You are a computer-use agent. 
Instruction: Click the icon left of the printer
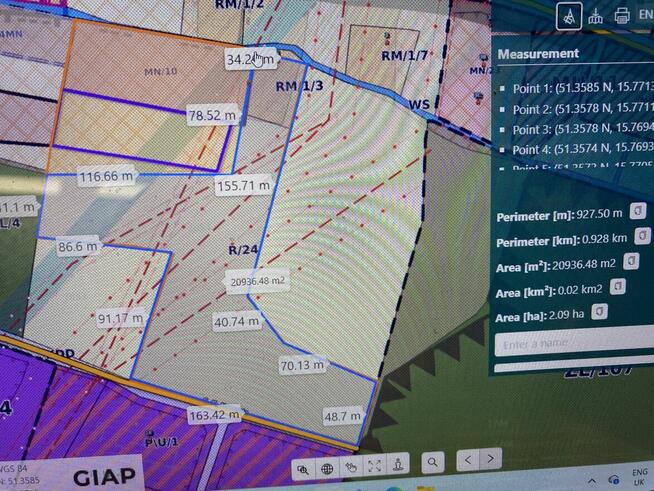[x=596, y=16]
